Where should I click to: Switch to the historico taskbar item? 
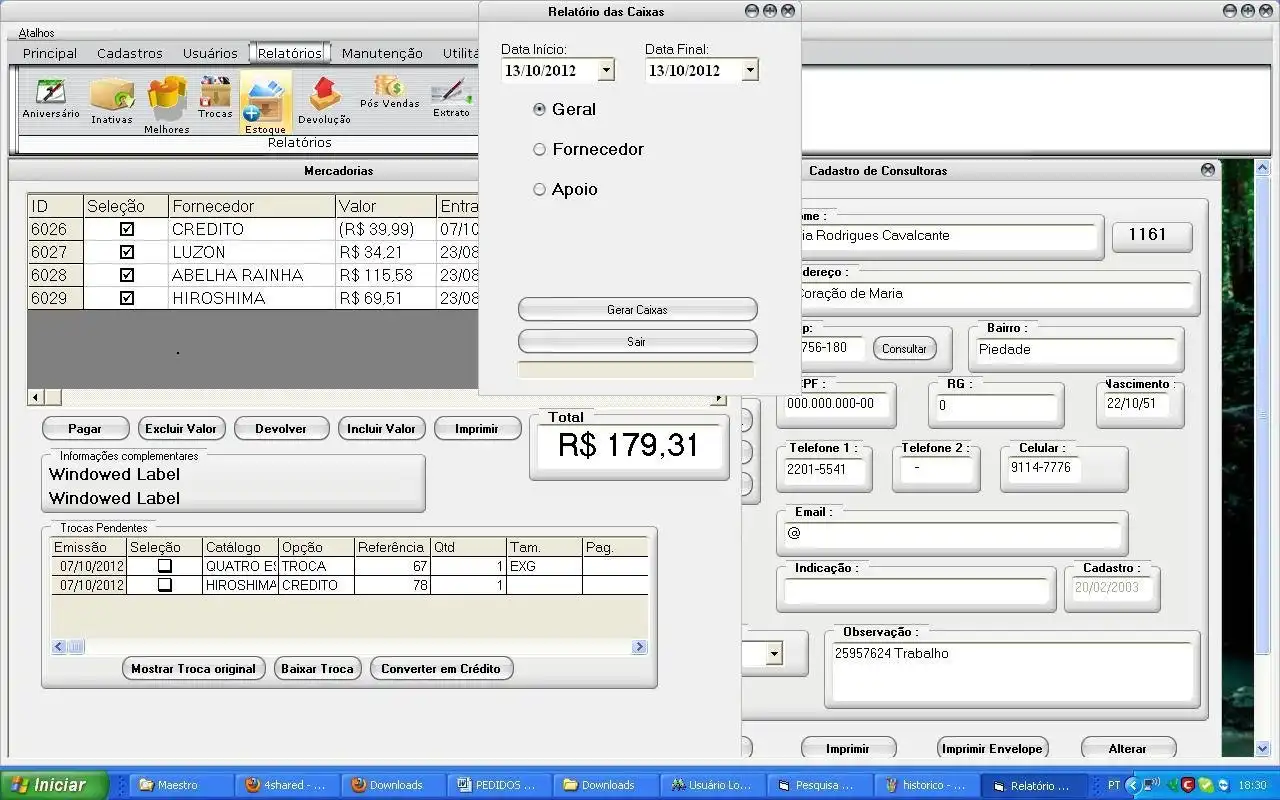(x=925, y=785)
